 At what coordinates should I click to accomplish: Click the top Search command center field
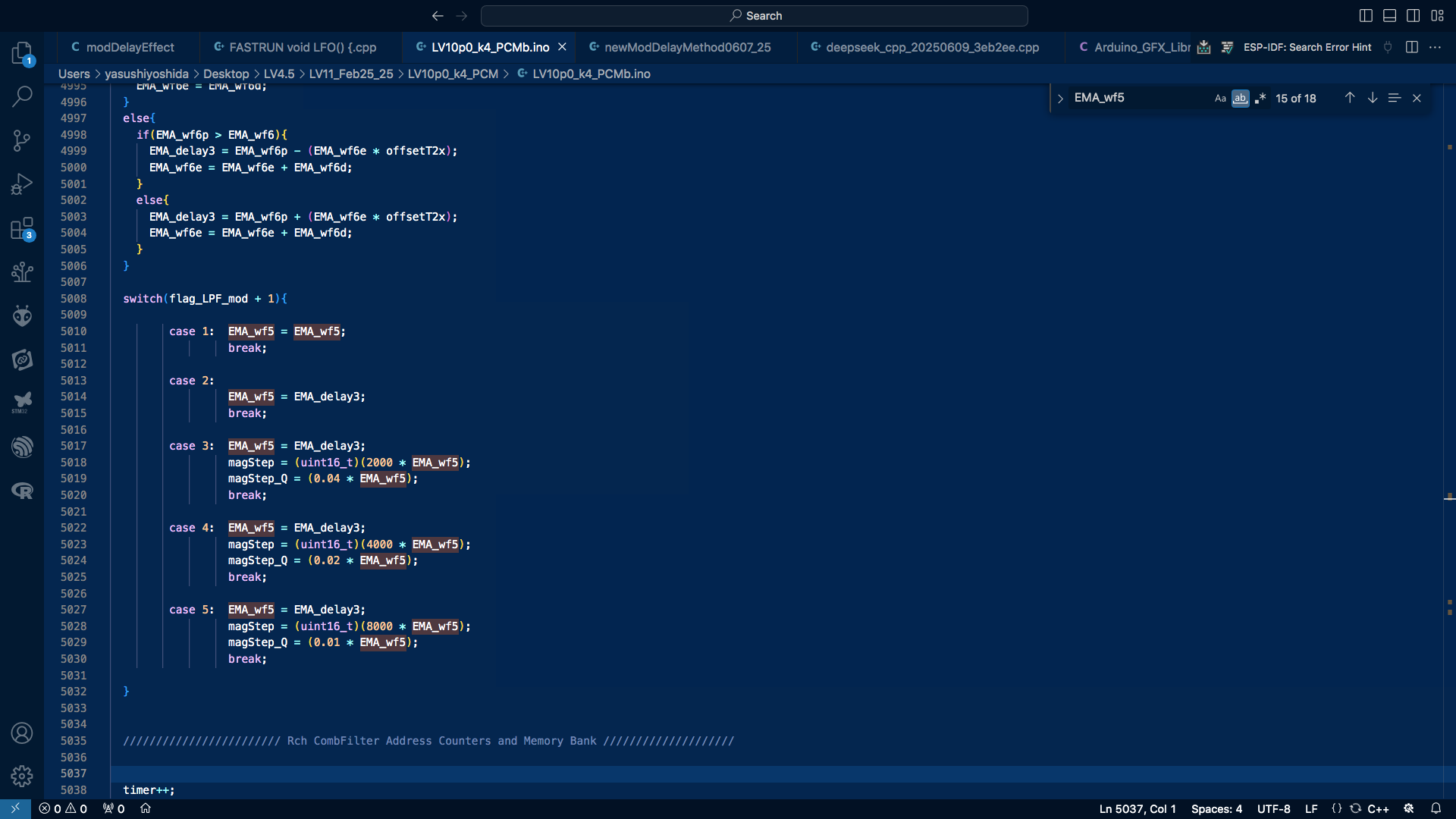755,15
